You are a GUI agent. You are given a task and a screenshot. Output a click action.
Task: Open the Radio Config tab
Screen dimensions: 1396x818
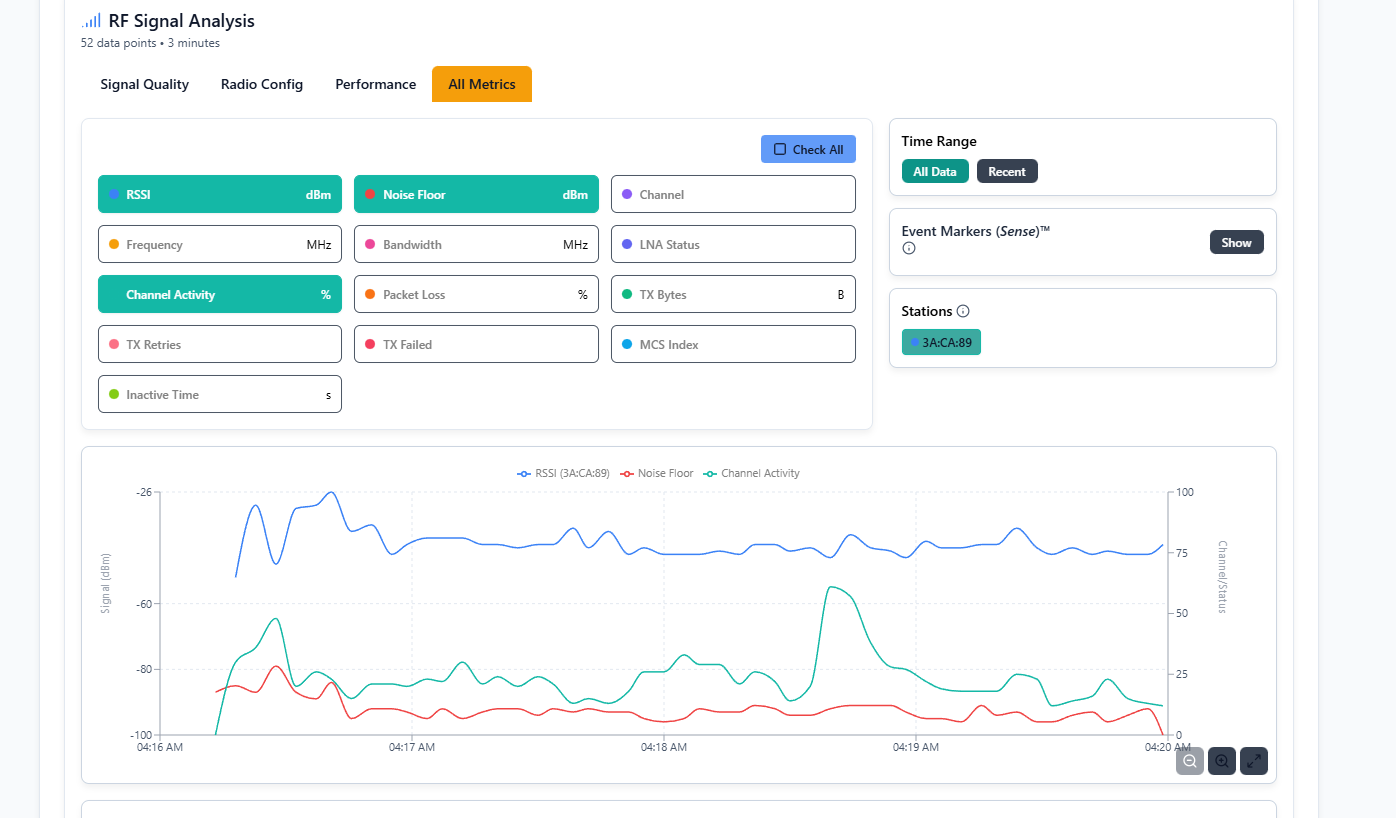pyautogui.click(x=262, y=85)
